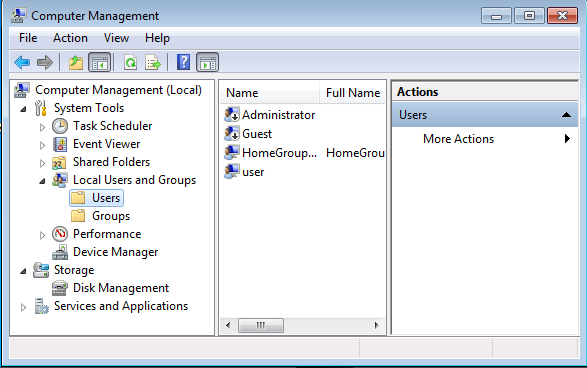Click Local Users and Groups icon
The image size is (587, 368).
pos(60,180)
